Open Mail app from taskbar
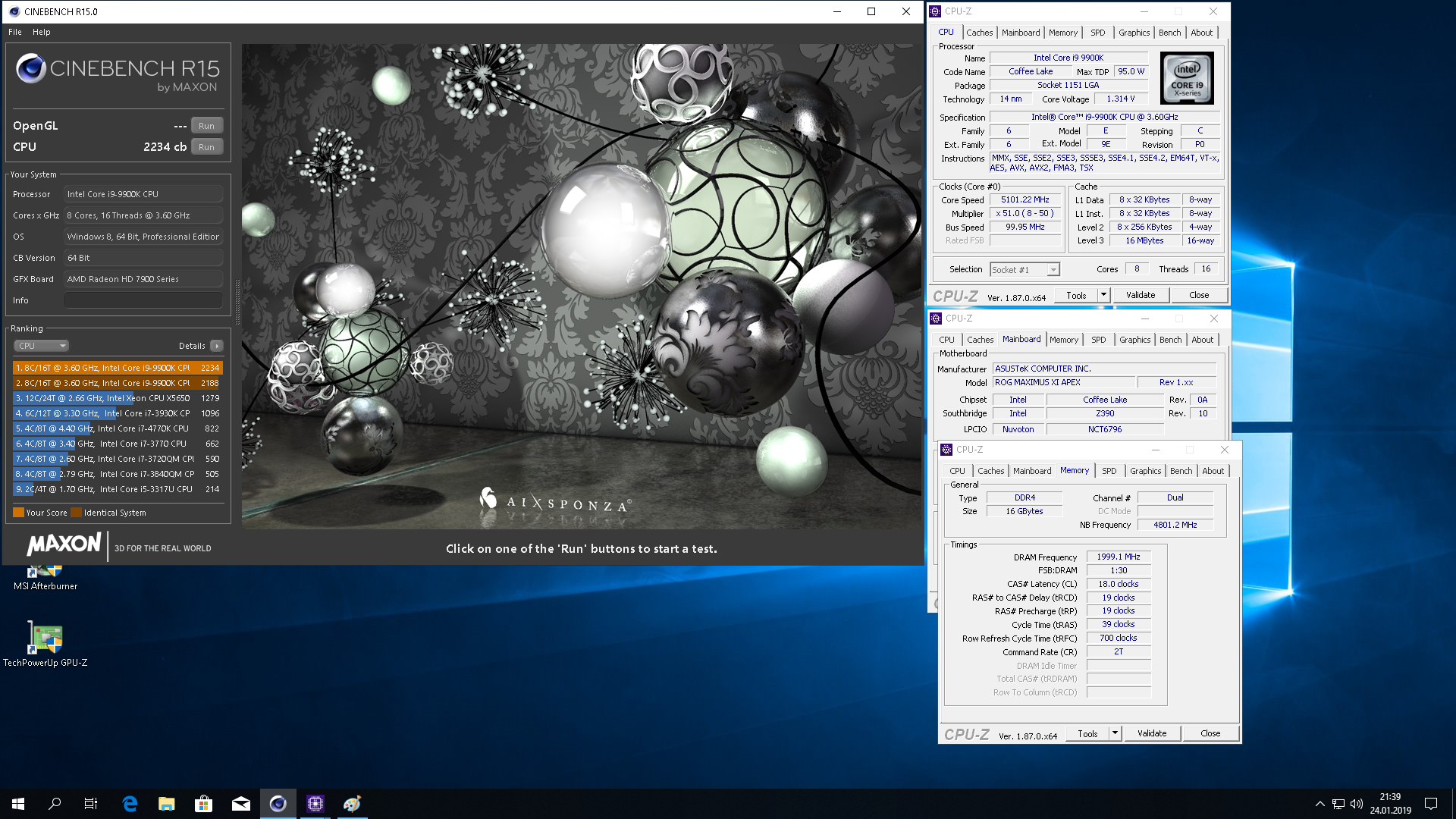Screen dimensions: 1456x819 241,804
